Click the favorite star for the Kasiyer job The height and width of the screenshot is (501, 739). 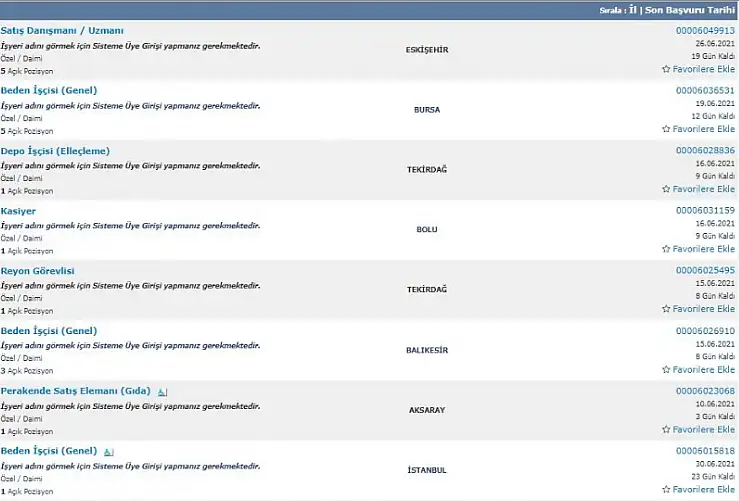pyautogui.click(x=666, y=249)
